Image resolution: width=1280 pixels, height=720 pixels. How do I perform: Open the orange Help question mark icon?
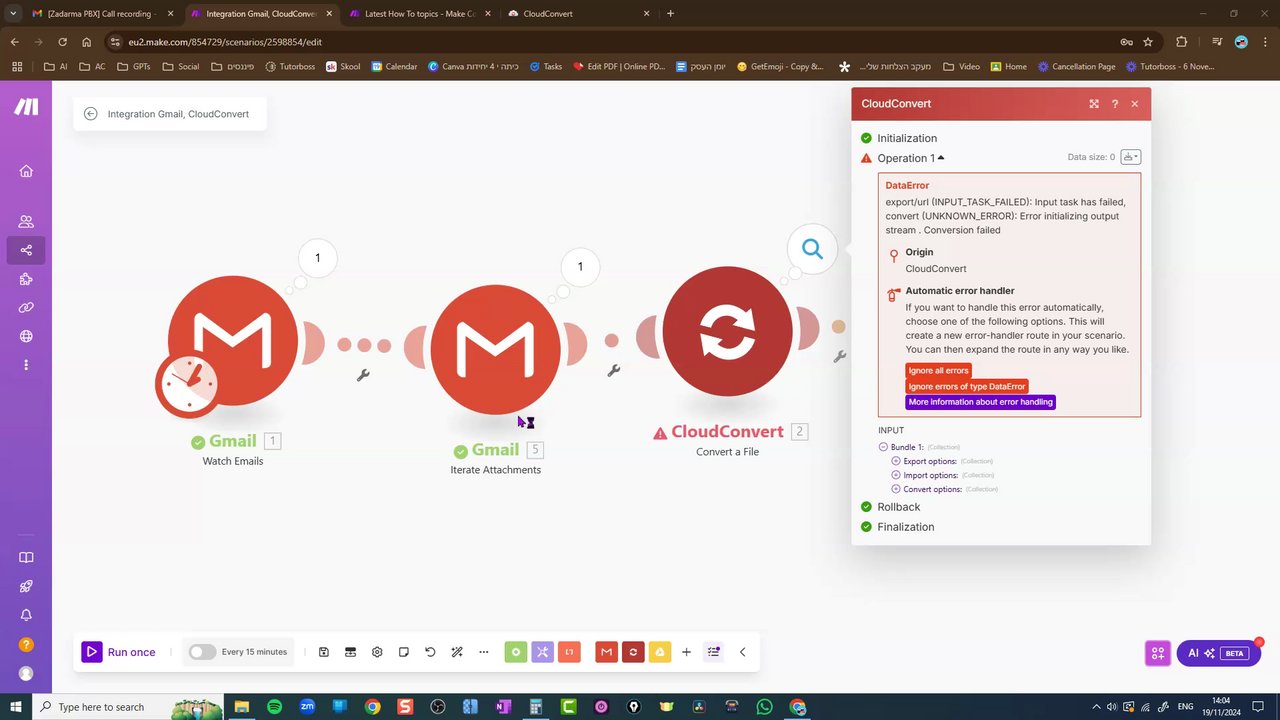[26, 645]
